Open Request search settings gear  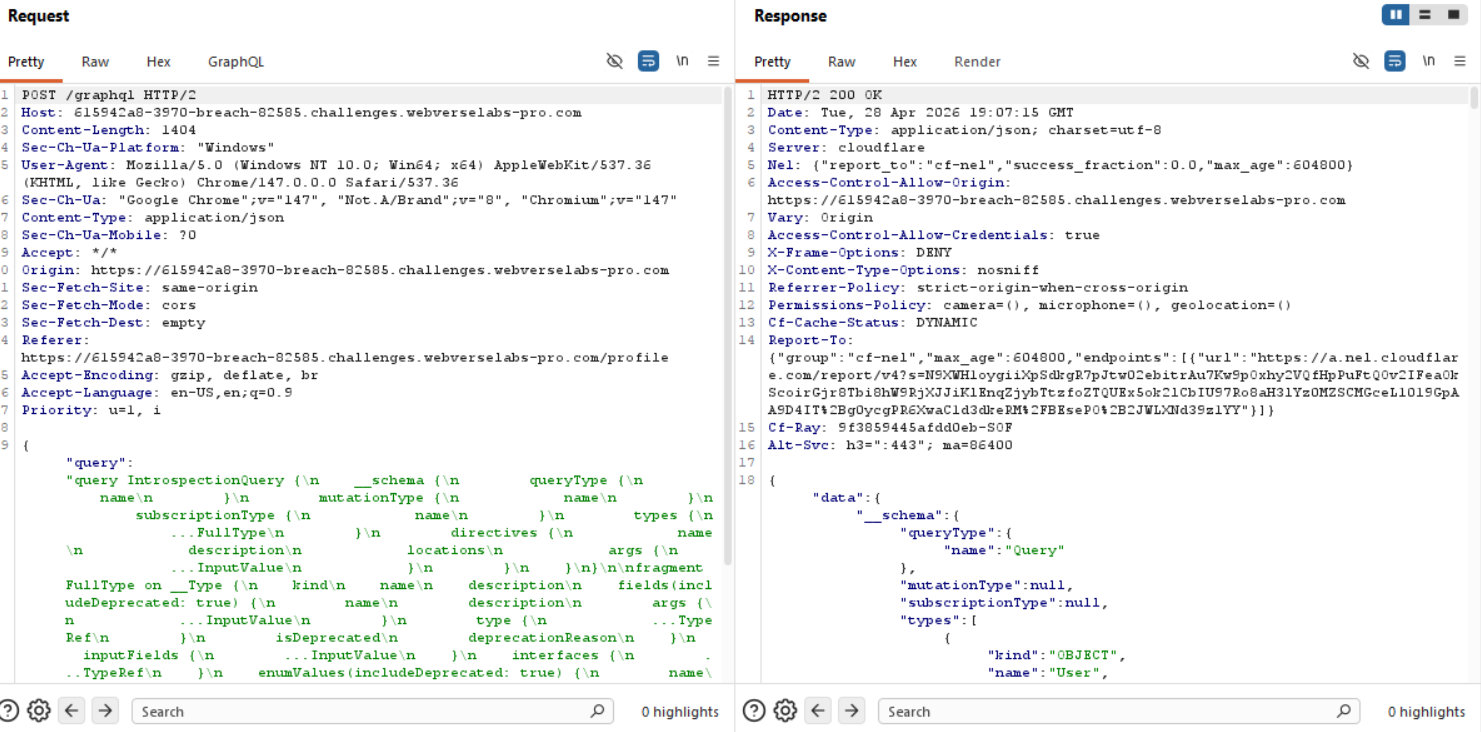[x=39, y=711]
